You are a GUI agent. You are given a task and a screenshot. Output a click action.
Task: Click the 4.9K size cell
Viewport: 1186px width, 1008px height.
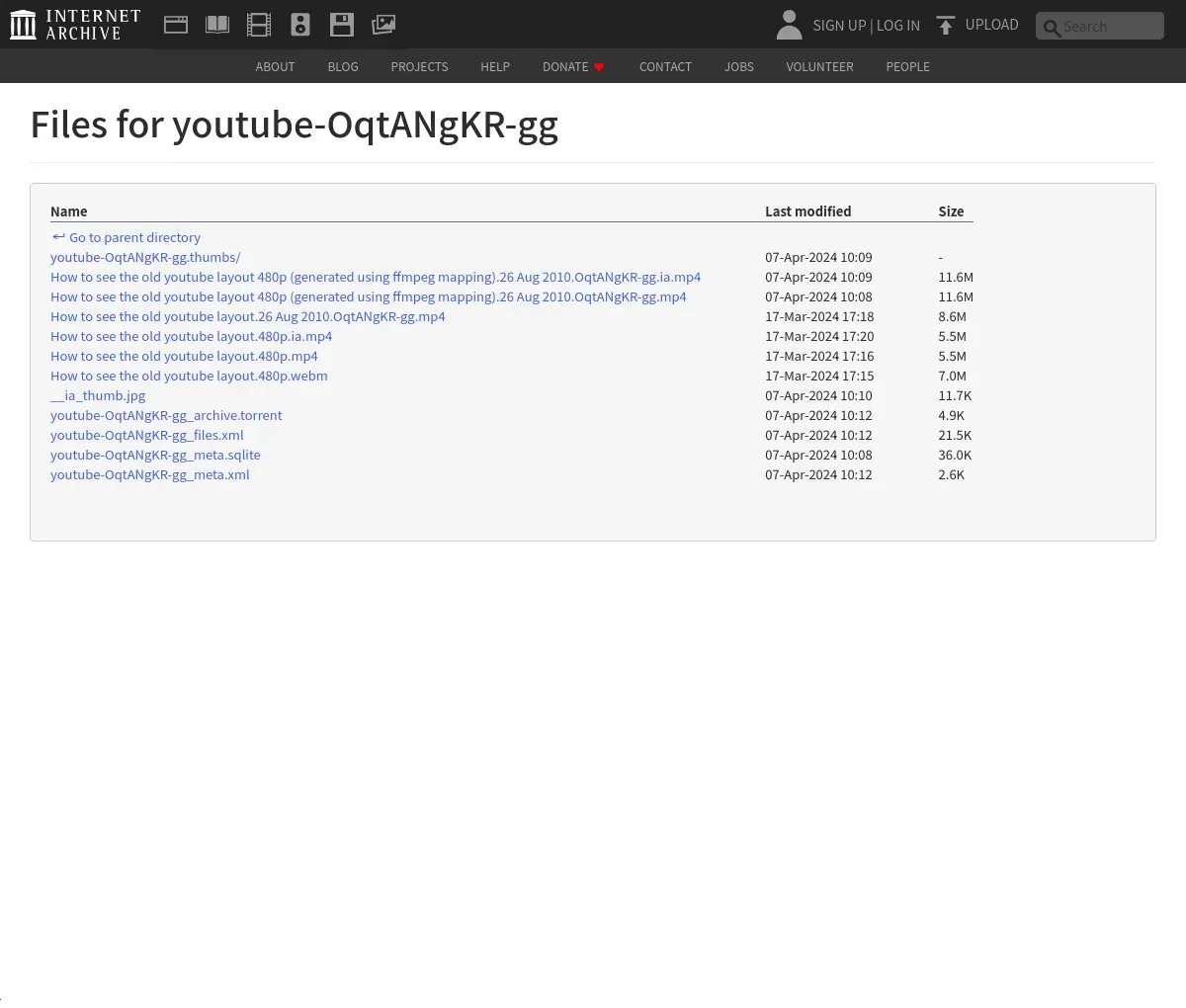(951, 415)
